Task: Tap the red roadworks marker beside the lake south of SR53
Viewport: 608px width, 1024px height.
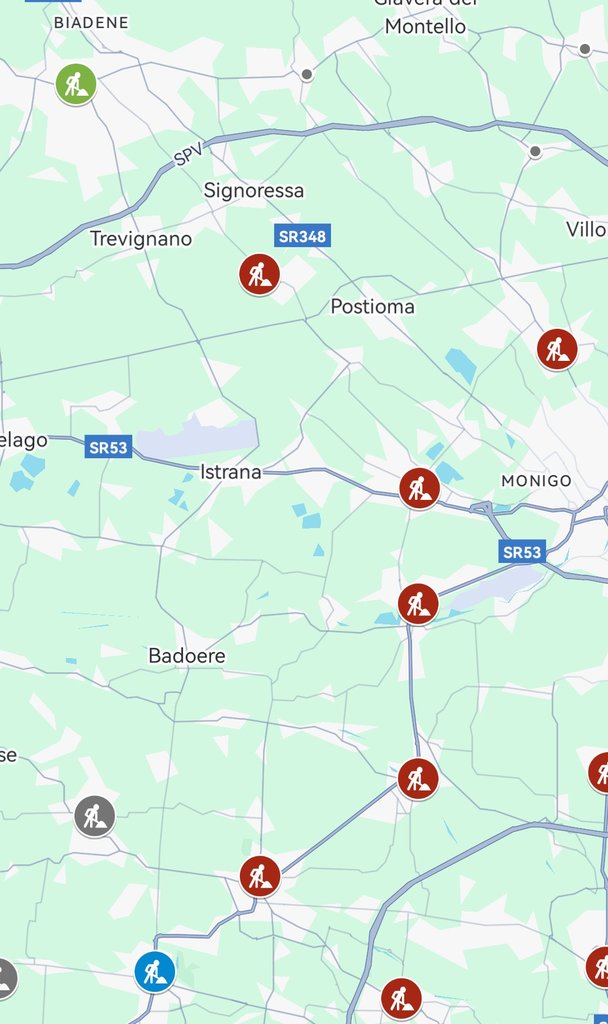Action: [418, 604]
